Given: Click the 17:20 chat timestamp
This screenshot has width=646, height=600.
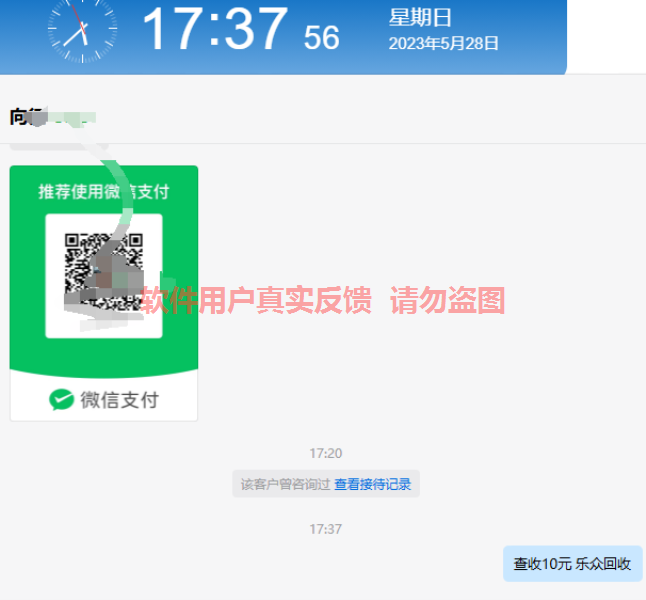Looking at the screenshot, I should point(325,453).
